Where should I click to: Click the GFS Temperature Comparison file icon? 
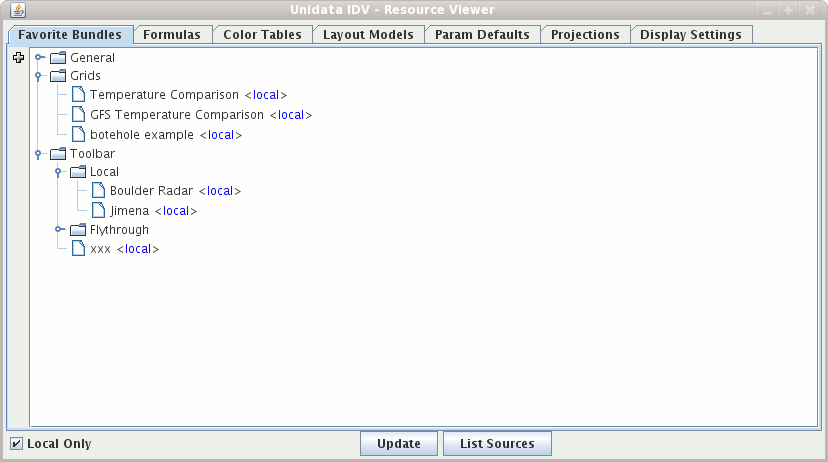(79, 115)
